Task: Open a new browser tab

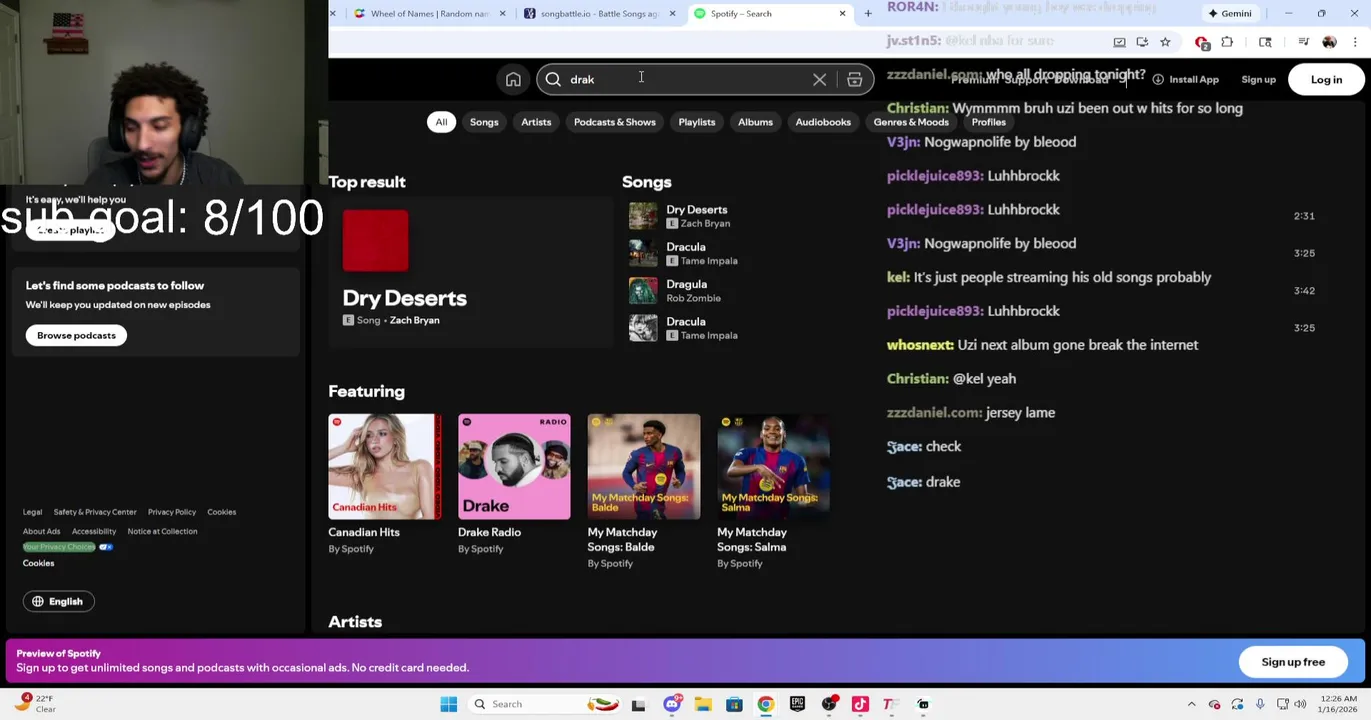Action: [x=868, y=14]
